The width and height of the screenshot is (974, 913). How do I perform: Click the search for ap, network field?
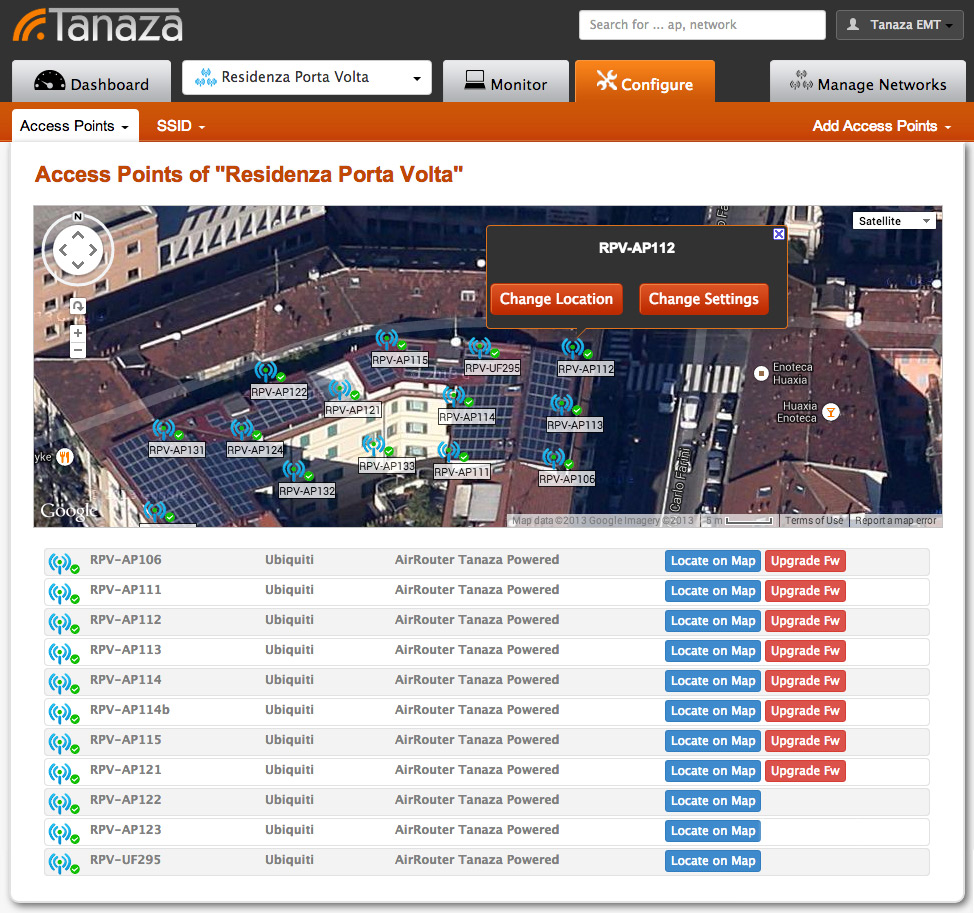702,25
